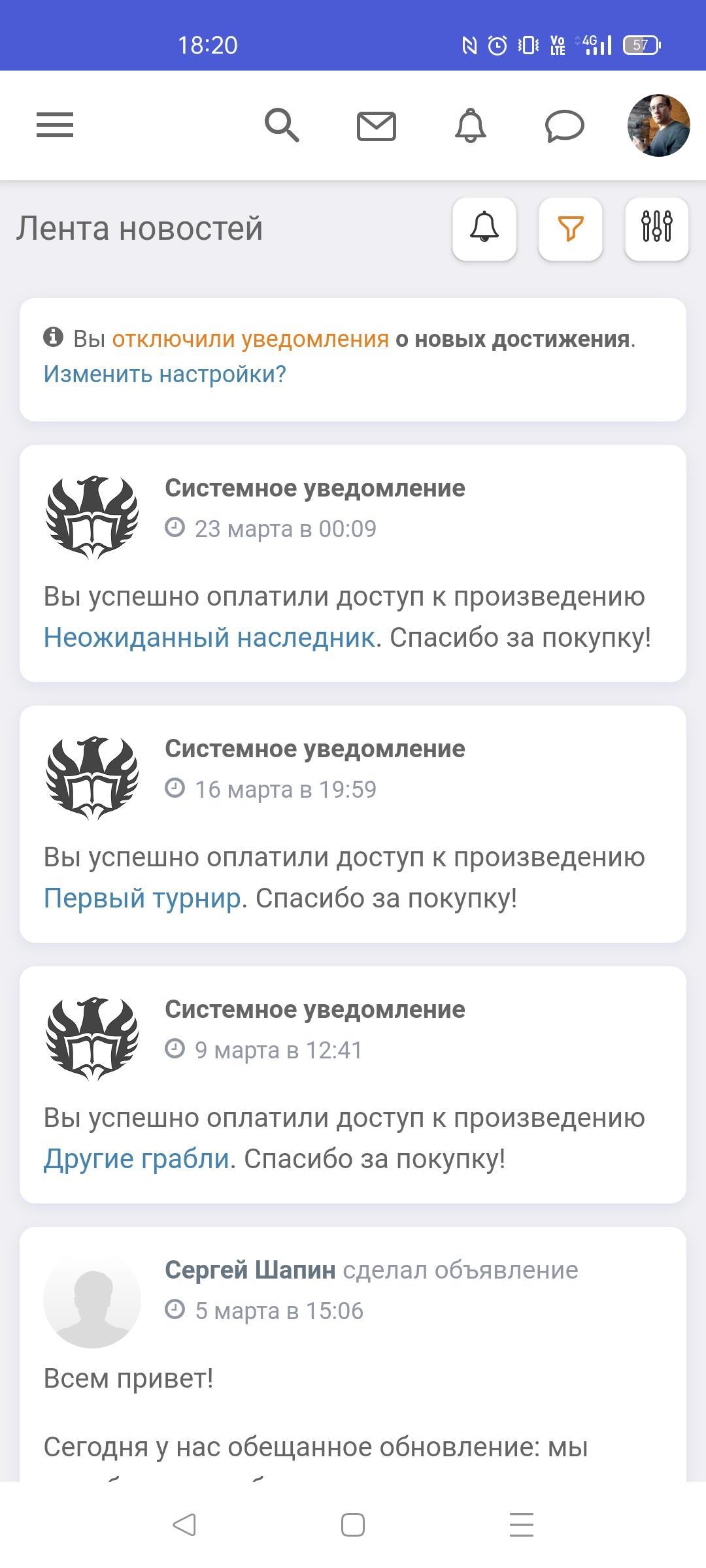Open notifications bell in top bar
The height and width of the screenshot is (1568, 706).
471,125
